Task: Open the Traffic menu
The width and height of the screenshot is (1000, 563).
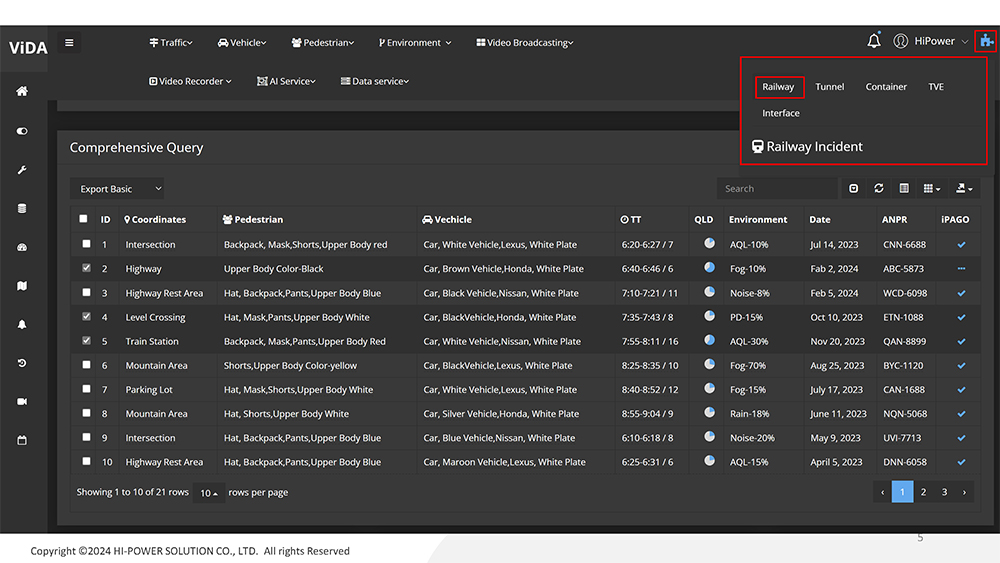Action: coord(171,43)
